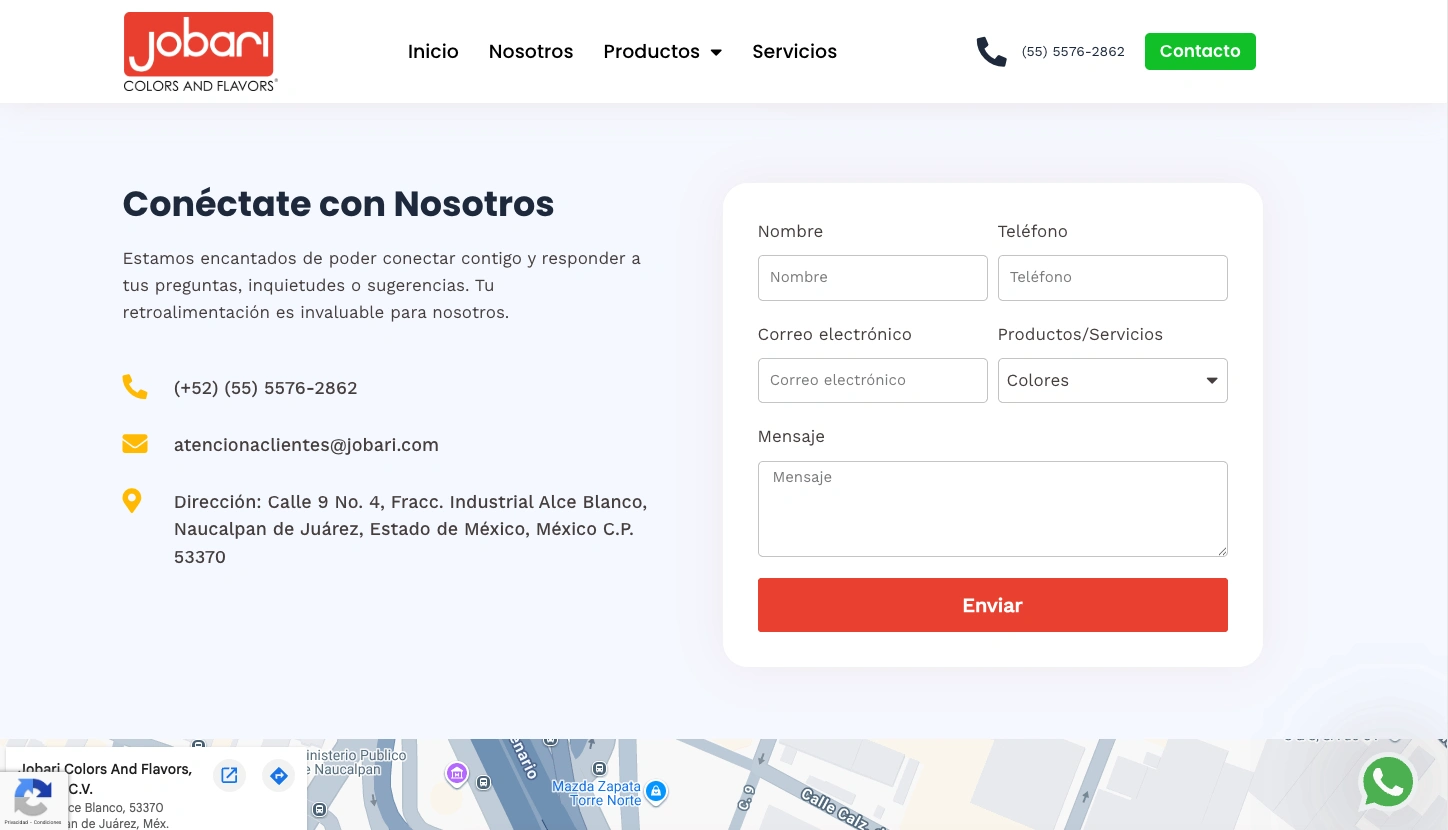Image resolution: width=1448 pixels, height=830 pixels.
Task: Get directions with the blue arrow icon
Action: click(279, 775)
